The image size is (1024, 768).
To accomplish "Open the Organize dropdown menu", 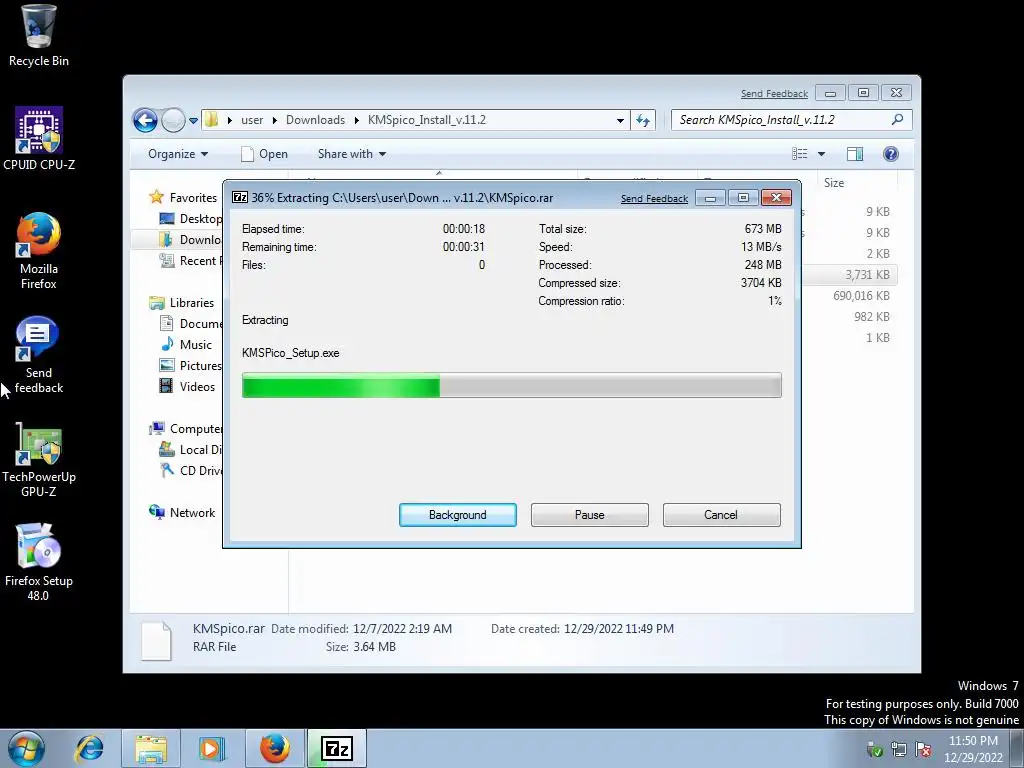I will pyautogui.click(x=178, y=153).
